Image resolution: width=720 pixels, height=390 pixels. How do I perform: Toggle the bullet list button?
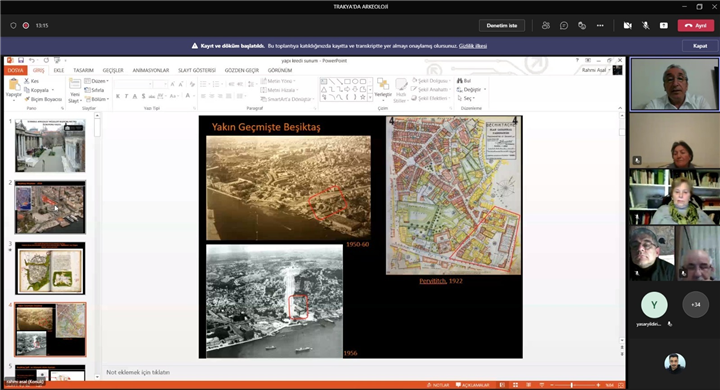coord(203,84)
